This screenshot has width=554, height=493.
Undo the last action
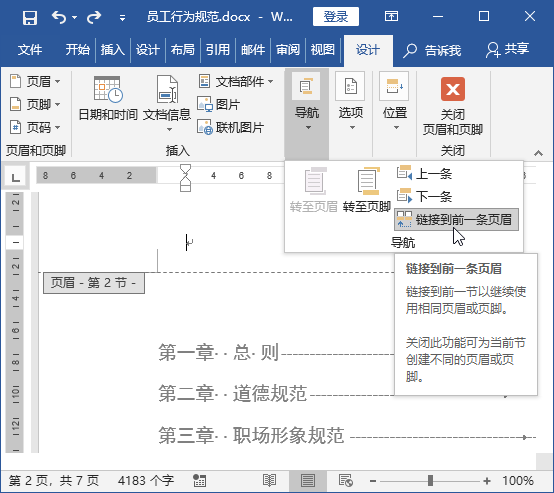pyautogui.click(x=59, y=17)
